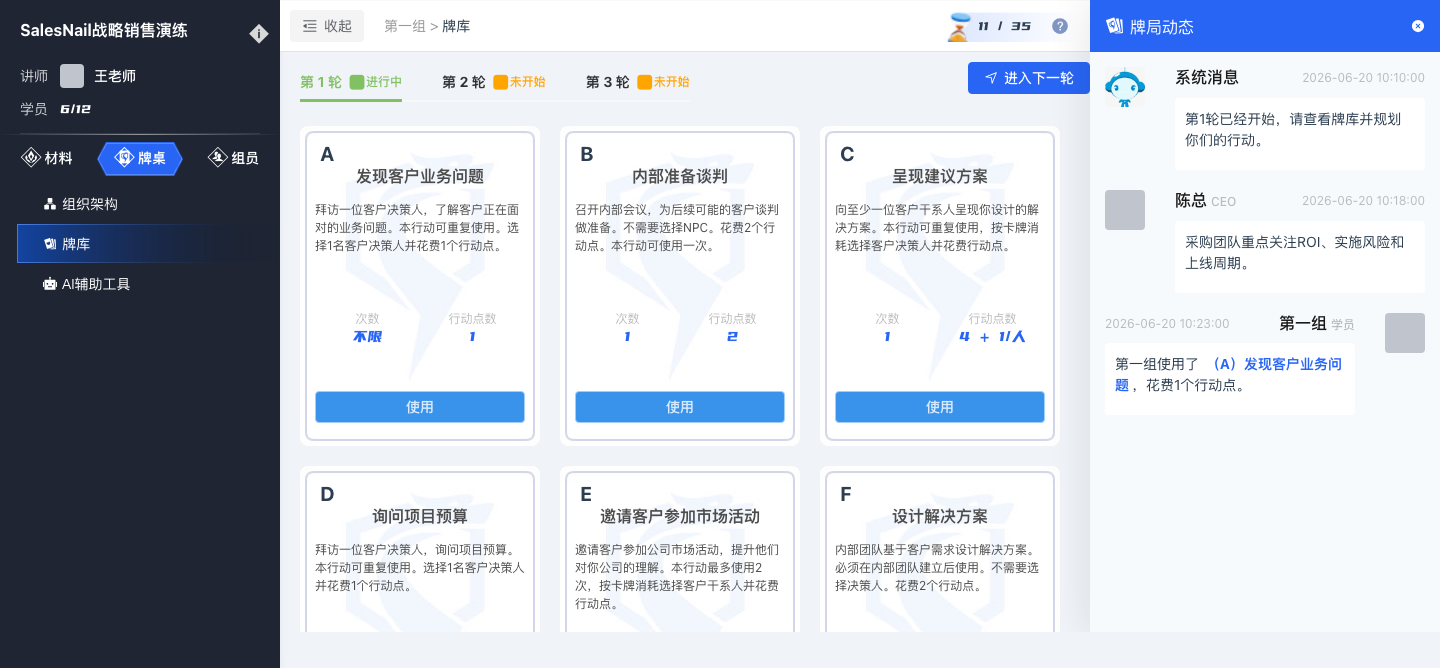This screenshot has width=1440, height=668.
Task: Click the 牌桌 tab icon
Action: coord(124,158)
